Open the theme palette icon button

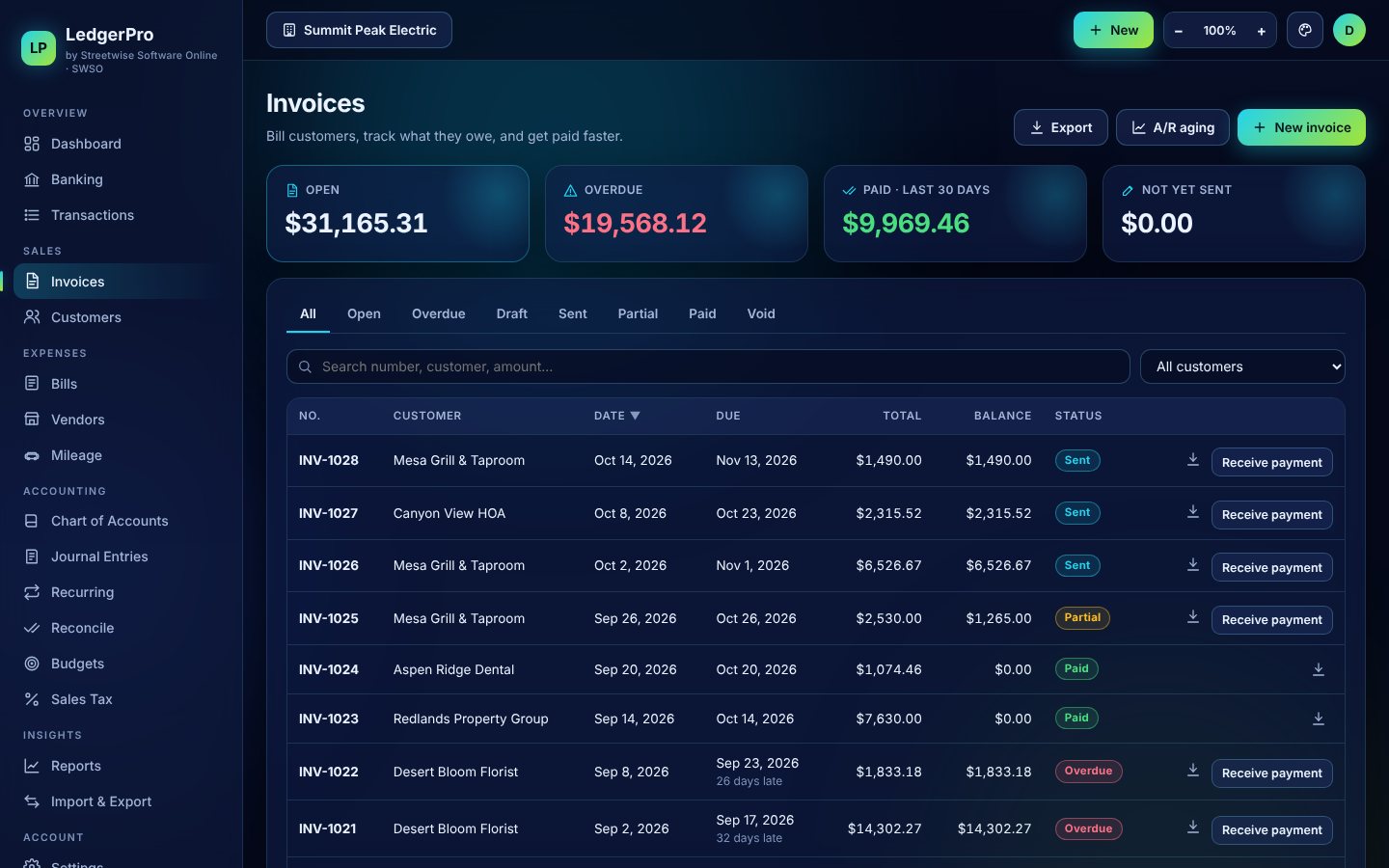point(1305,30)
